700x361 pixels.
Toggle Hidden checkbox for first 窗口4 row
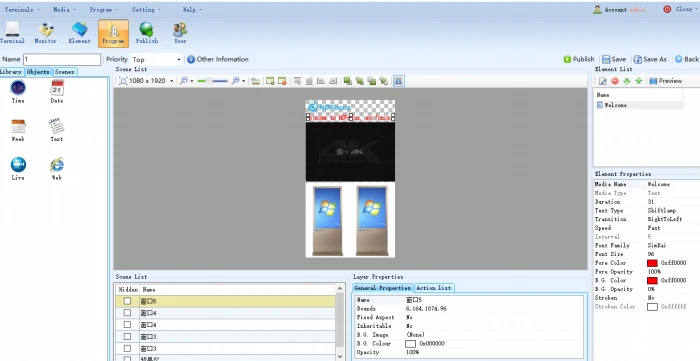point(127,313)
